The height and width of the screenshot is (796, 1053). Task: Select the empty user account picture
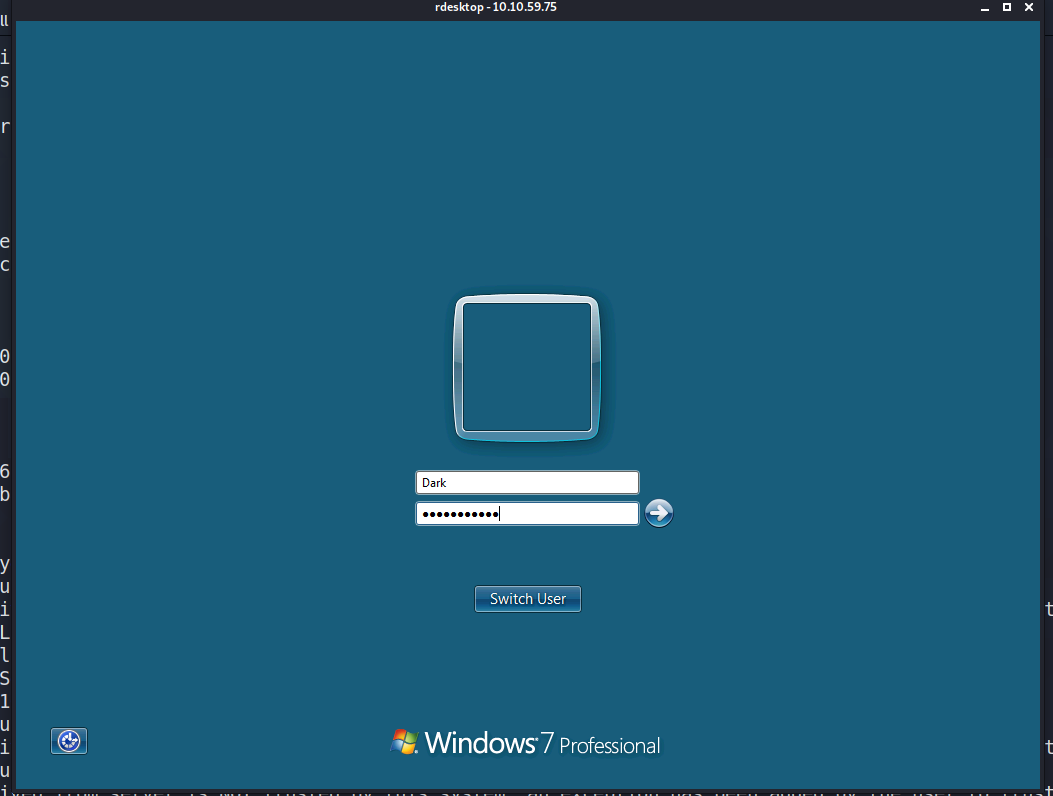tap(527, 367)
